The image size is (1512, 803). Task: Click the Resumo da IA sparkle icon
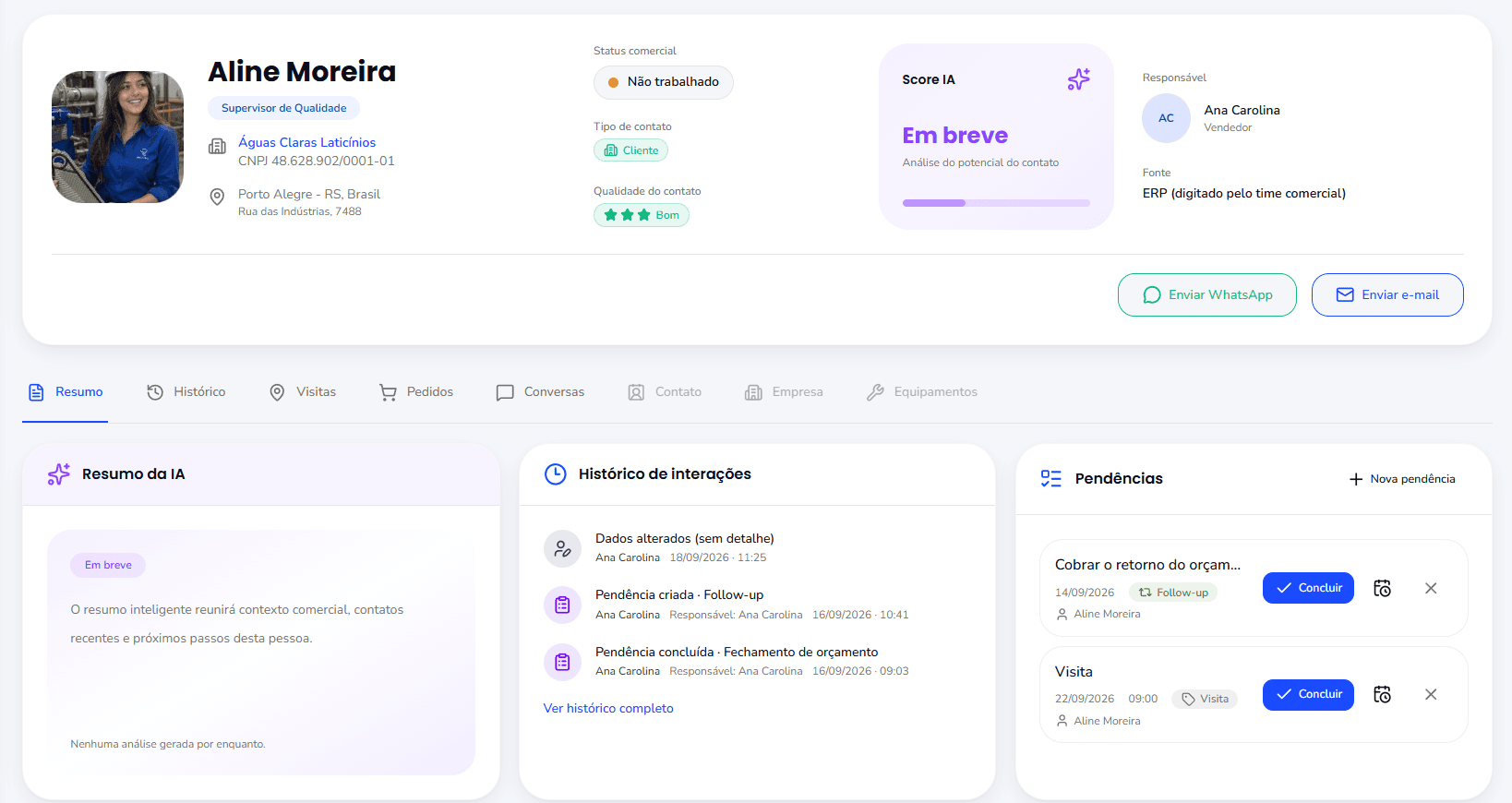click(59, 474)
